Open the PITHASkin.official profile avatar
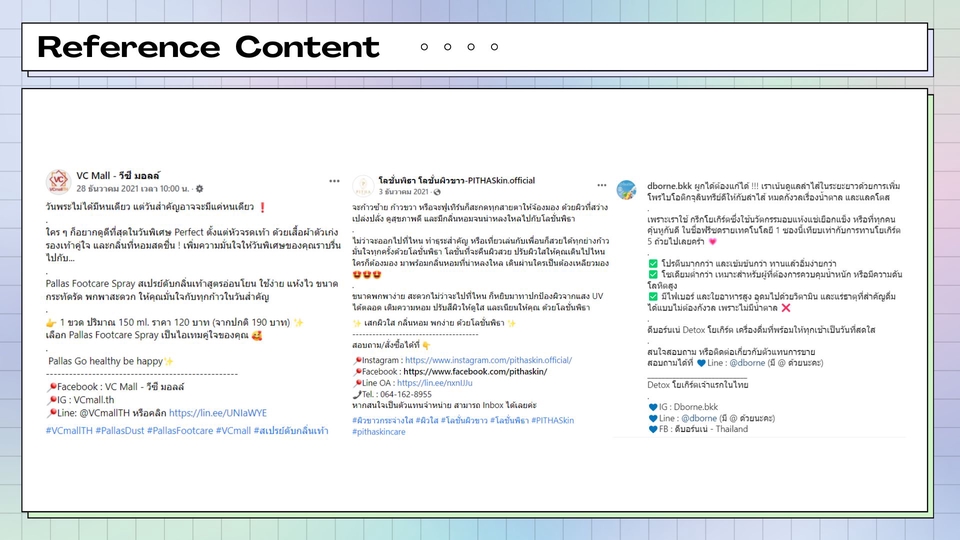 [x=363, y=186]
